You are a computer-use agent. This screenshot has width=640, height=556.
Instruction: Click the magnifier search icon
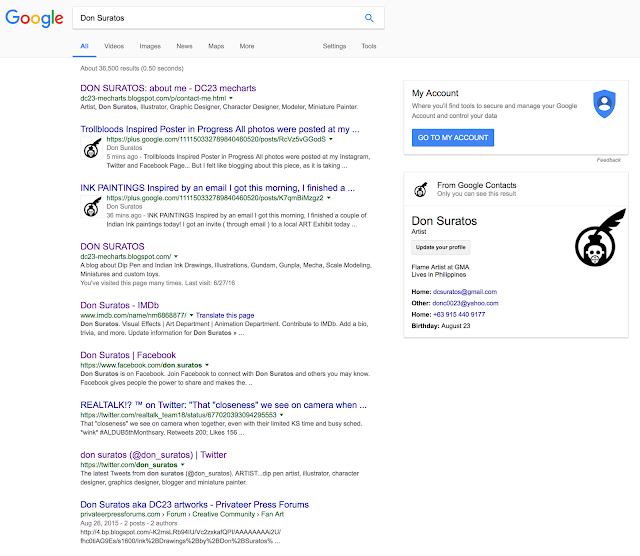[369, 18]
